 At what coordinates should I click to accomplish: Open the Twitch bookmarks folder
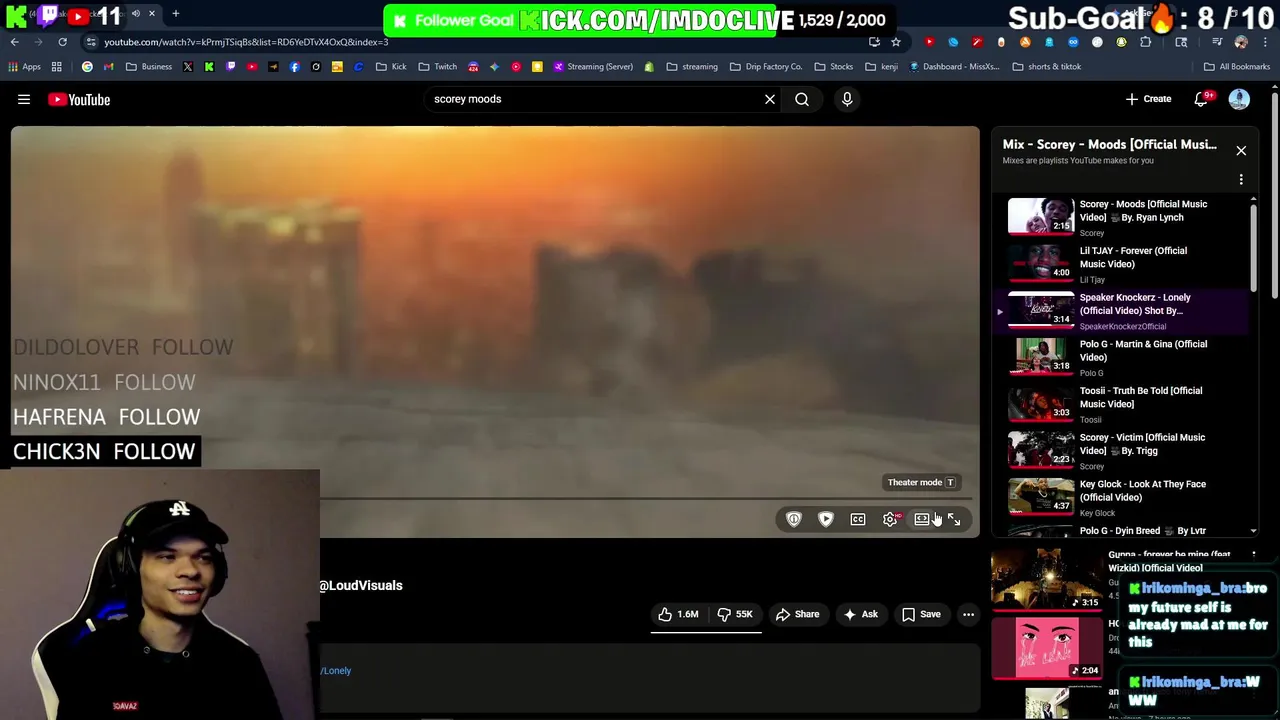coord(438,67)
